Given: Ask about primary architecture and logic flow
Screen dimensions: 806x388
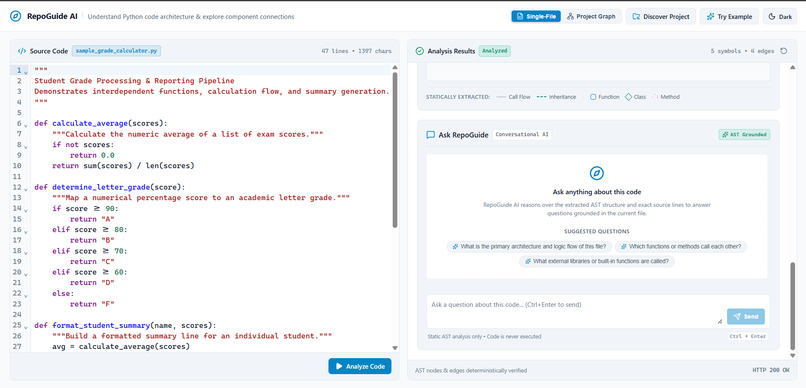Looking at the screenshot, I should [x=529, y=247].
